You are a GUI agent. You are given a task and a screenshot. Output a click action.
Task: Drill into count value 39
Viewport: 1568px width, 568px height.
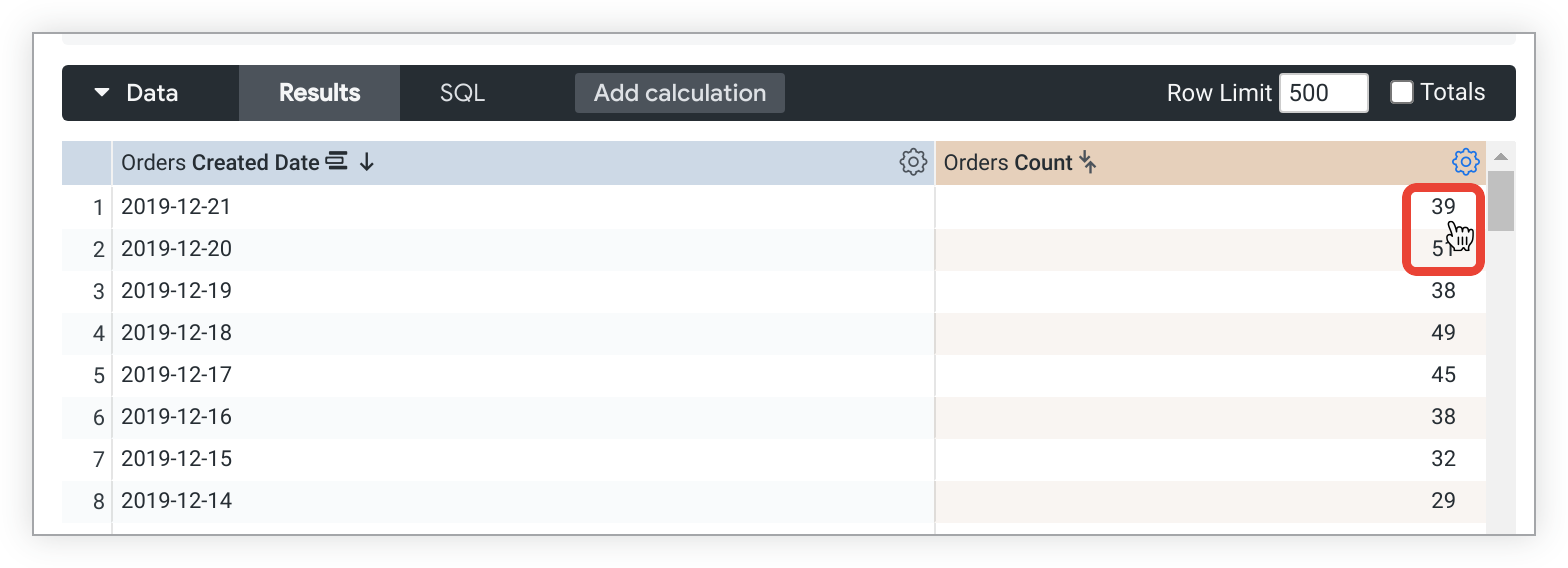[1442, 207]
